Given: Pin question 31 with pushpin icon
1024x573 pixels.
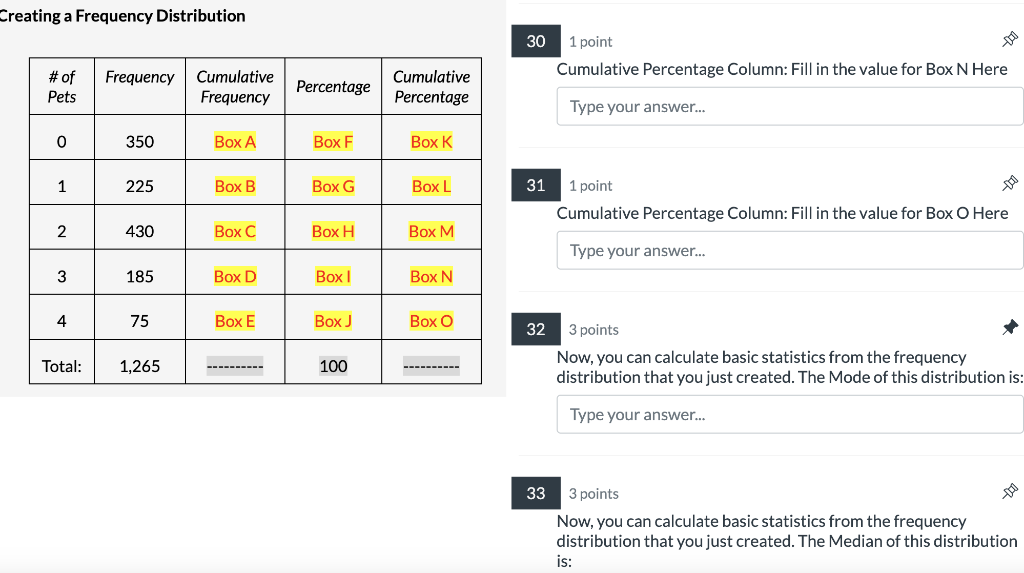Looking at the screenshot, I should pyautogui.click(x=1010, y=183).
